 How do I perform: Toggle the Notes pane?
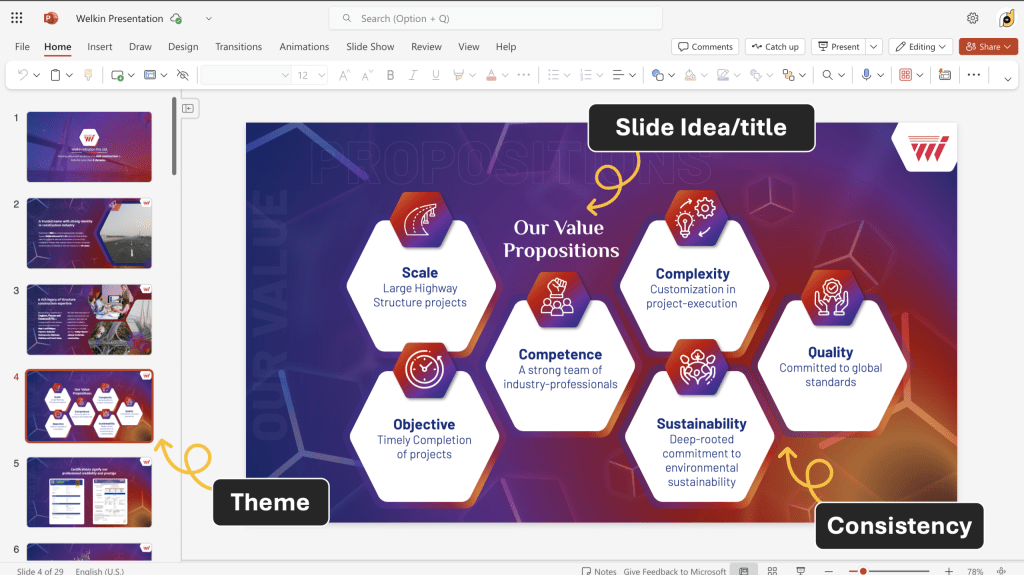pos(599,570)
